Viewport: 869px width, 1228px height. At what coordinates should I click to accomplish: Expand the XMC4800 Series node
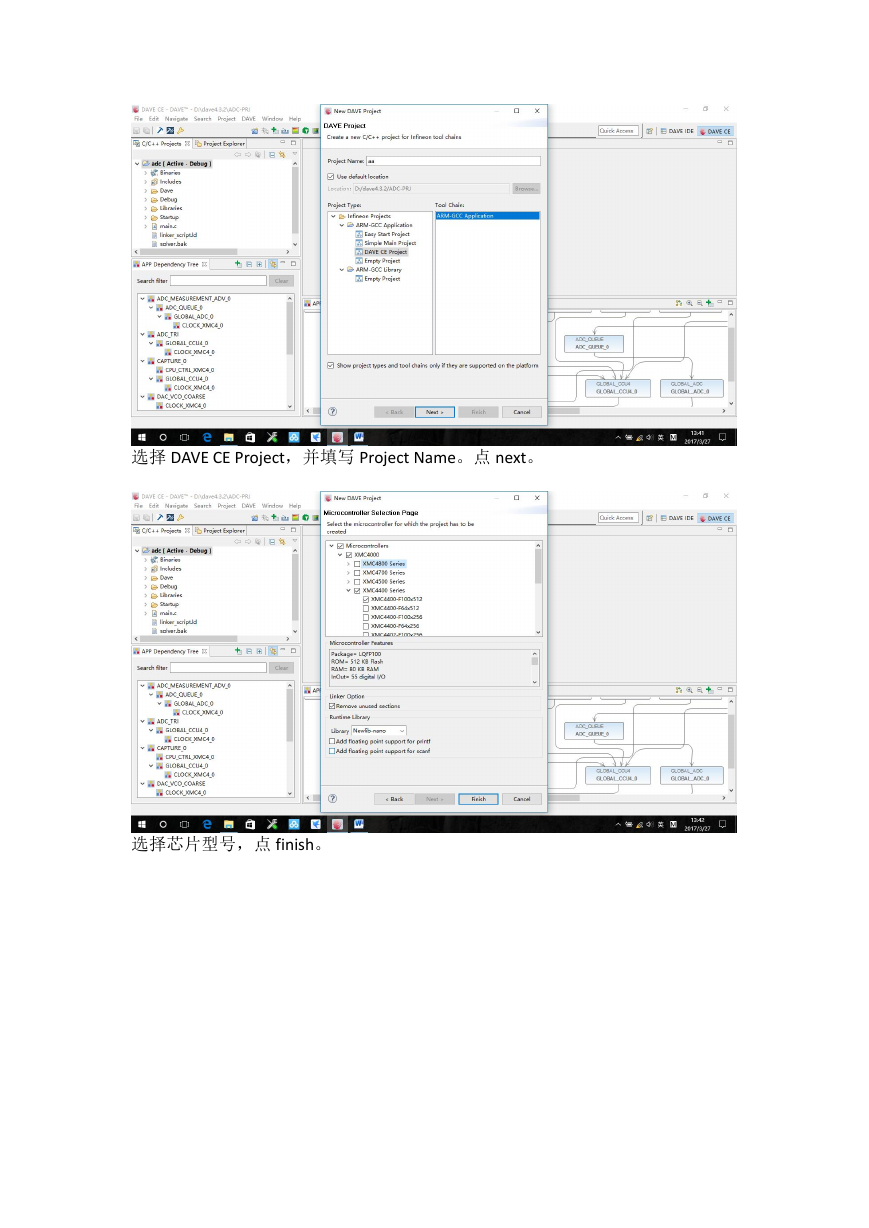click(x=349, y=563)
